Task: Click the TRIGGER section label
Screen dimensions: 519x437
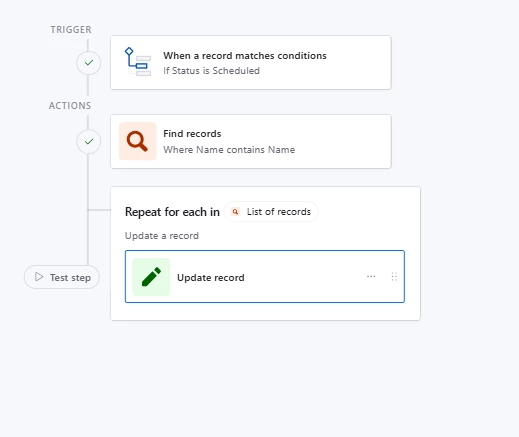Action: 71,30
